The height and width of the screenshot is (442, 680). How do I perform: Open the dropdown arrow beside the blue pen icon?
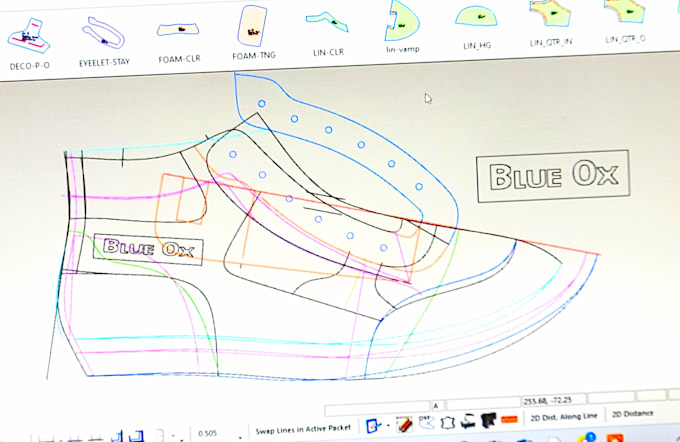388,426
